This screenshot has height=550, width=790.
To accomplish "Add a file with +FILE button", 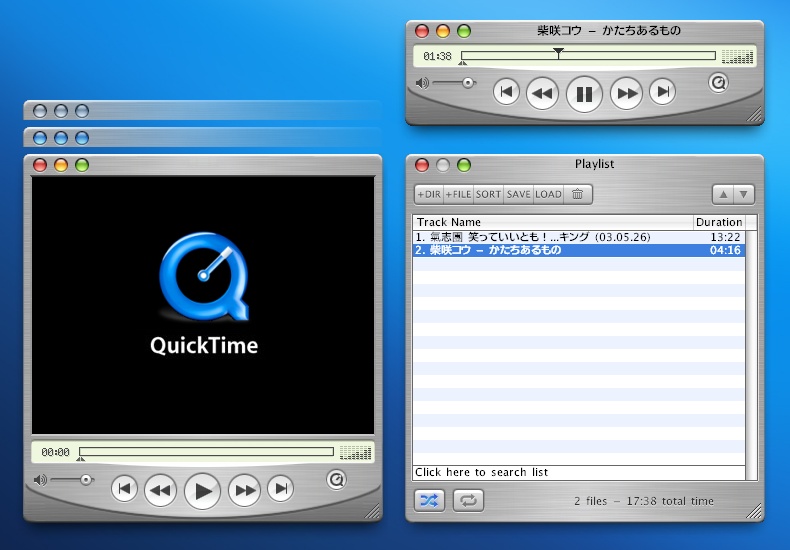I will click(x=458, y=194).
